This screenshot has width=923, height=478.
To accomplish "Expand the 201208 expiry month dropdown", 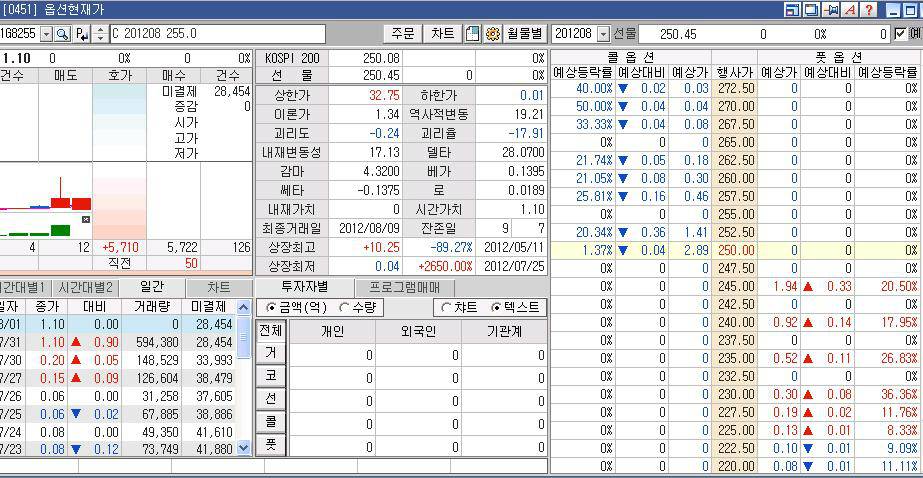I will tap(602, 34).
